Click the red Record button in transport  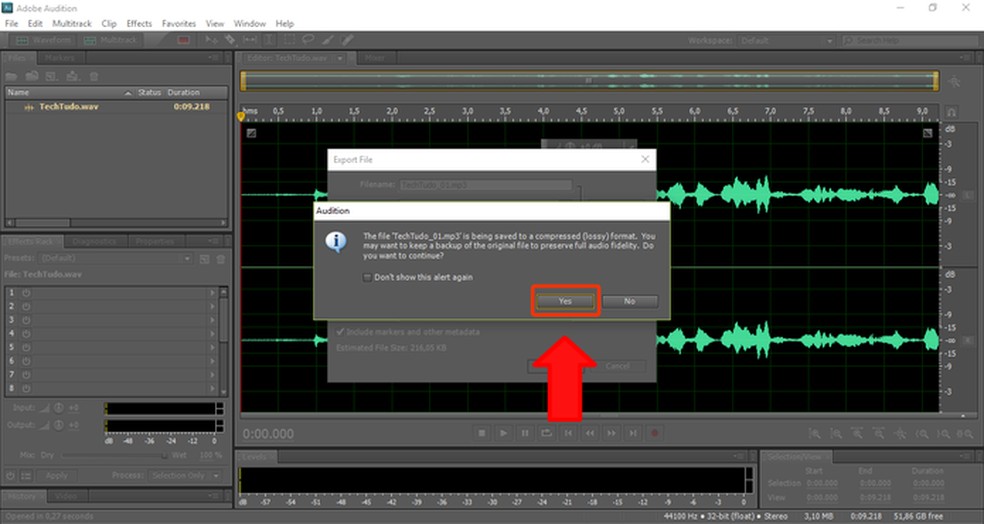tap(656, 433)
